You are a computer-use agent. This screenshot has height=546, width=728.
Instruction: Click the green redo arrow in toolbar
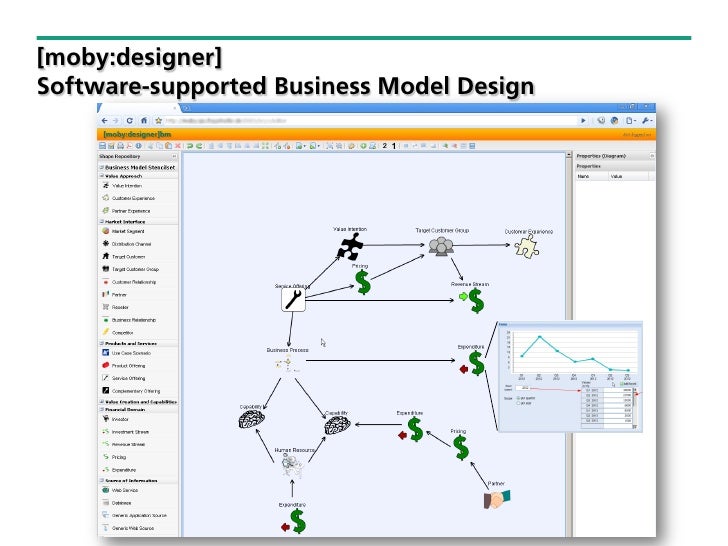pos(199,146)
